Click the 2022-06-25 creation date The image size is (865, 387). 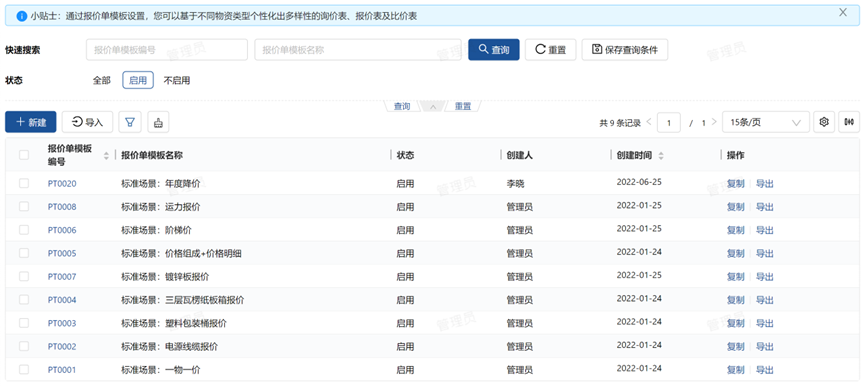pos(639,182)
